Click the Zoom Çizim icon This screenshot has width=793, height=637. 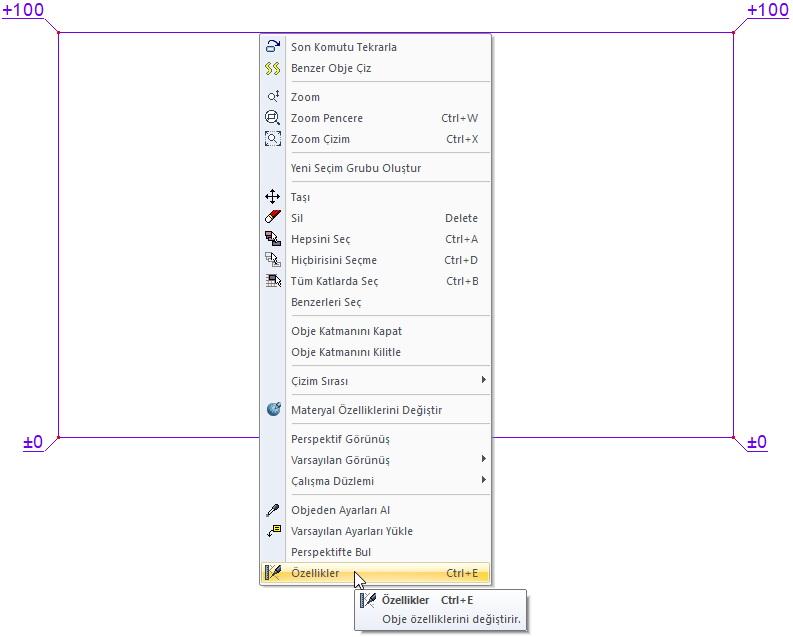click(273, 139)
